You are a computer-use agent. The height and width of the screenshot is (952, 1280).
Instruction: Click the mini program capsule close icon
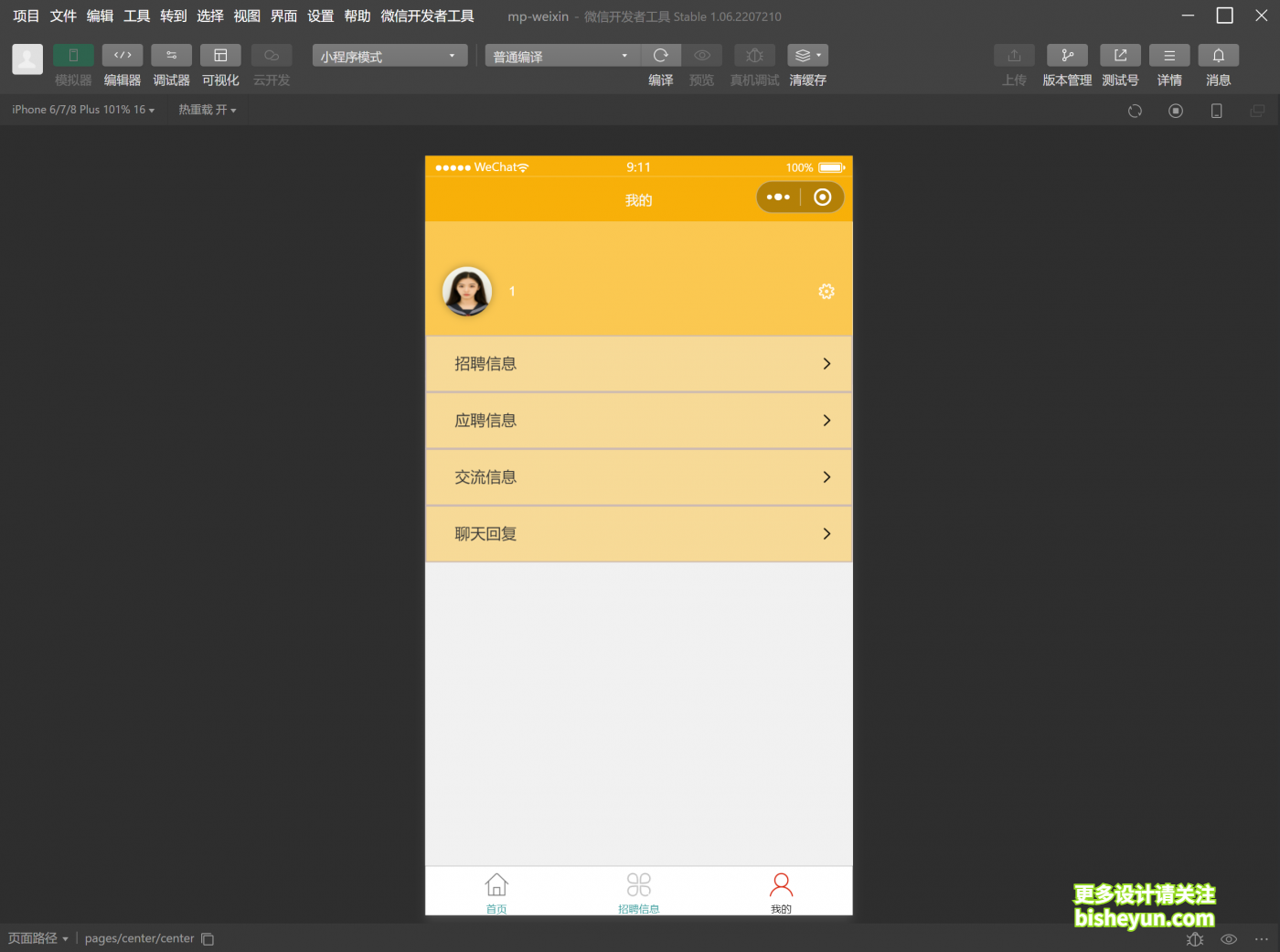point(822,198)
